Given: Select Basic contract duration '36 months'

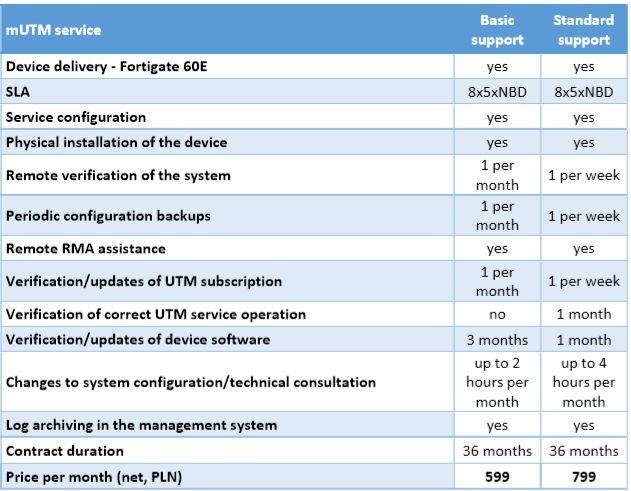Looking at the screenshot, I should 497,451.
